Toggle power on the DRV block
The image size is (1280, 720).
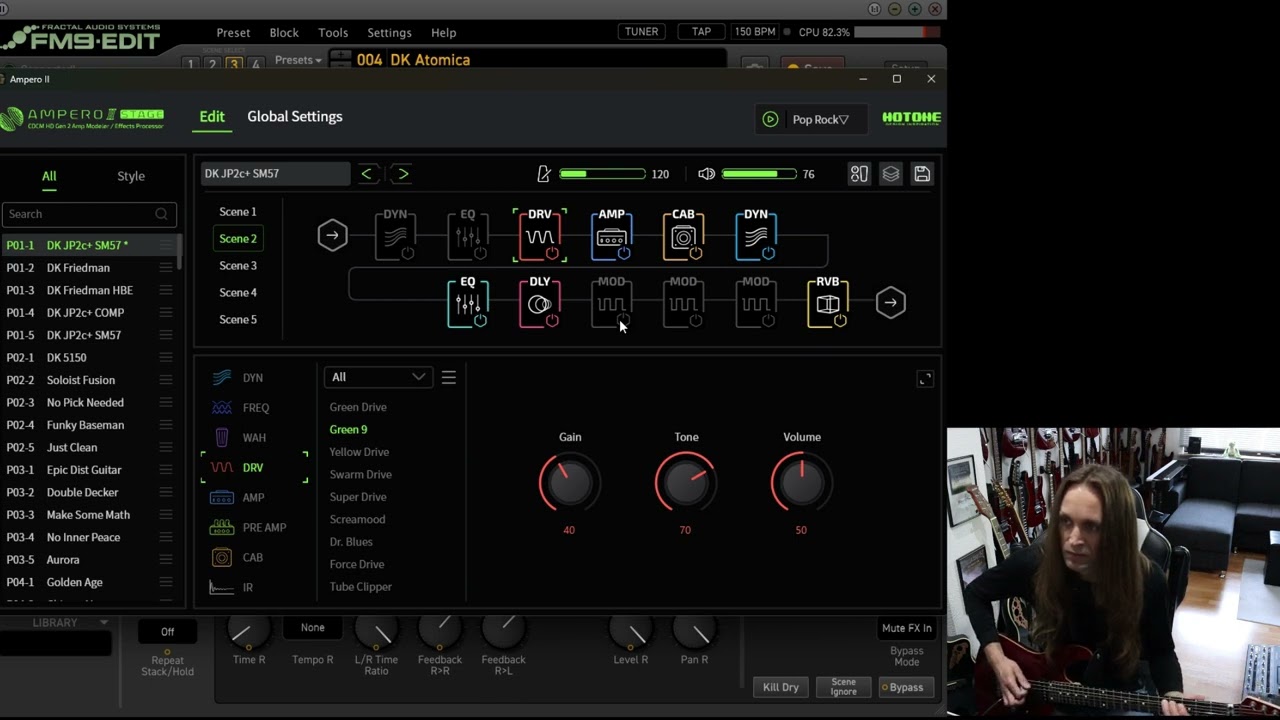click(x=552, y=253)
